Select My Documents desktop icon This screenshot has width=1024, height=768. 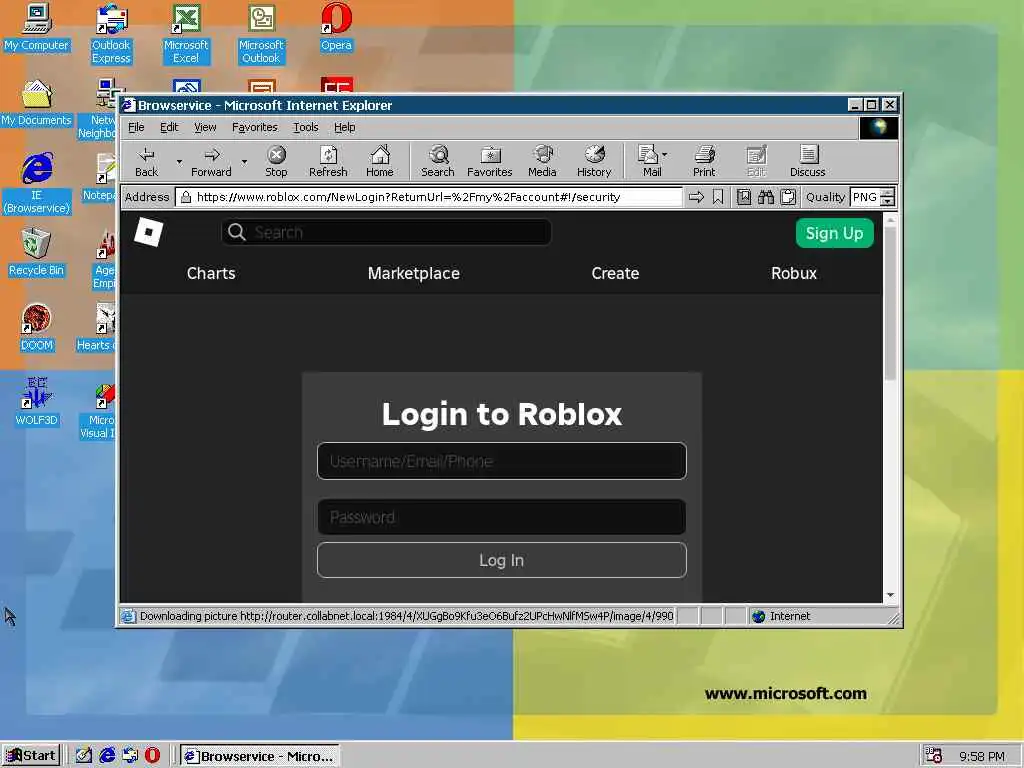click(36, 103)
